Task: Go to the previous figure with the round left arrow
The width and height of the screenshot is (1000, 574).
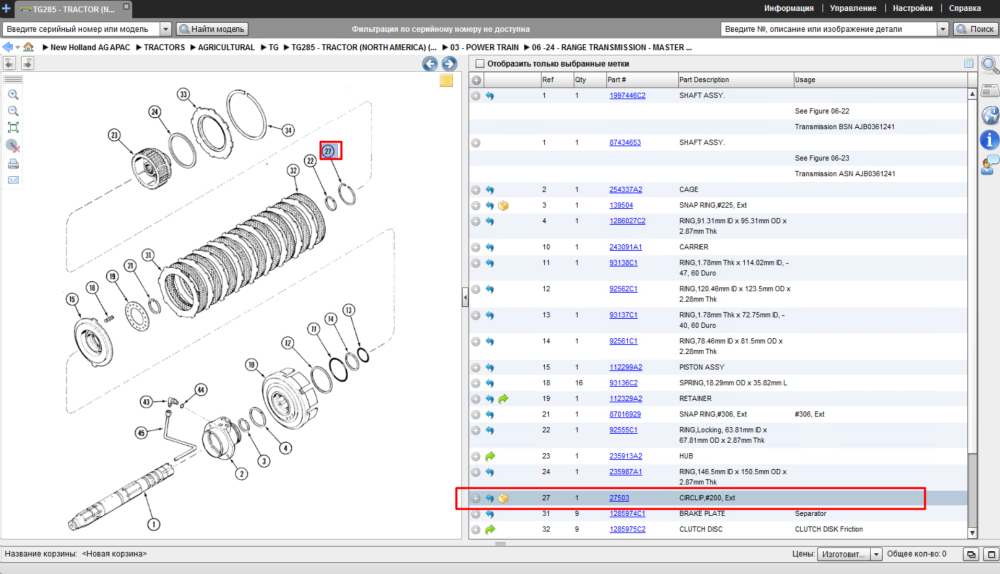Action: [430, 64]
